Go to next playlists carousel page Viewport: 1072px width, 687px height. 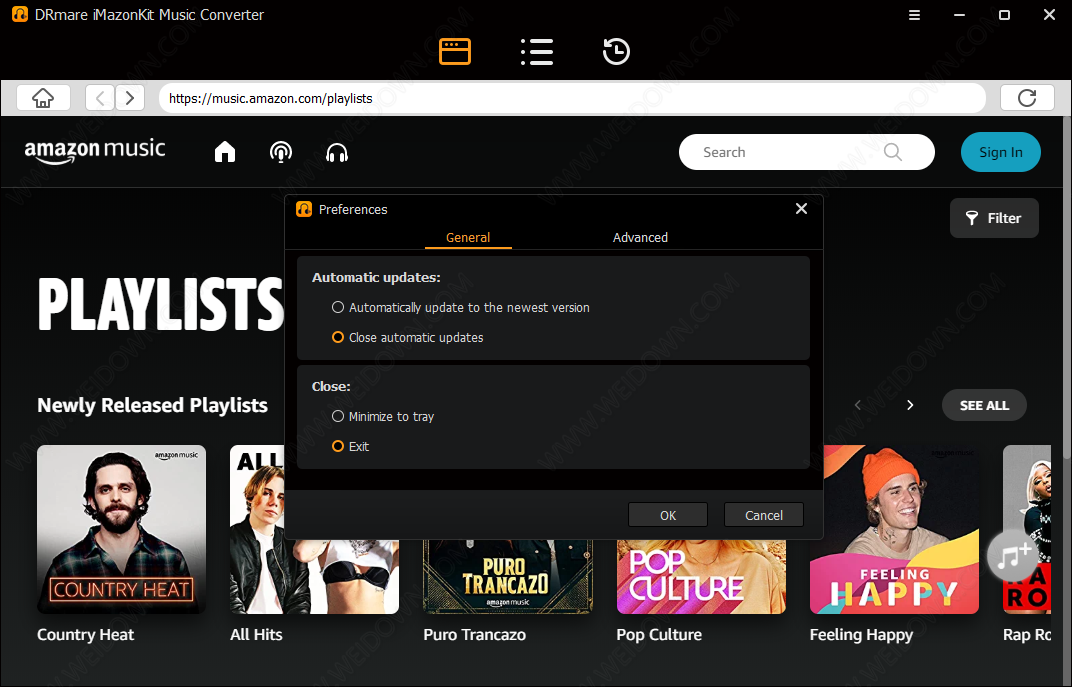[x=910, y=405]
